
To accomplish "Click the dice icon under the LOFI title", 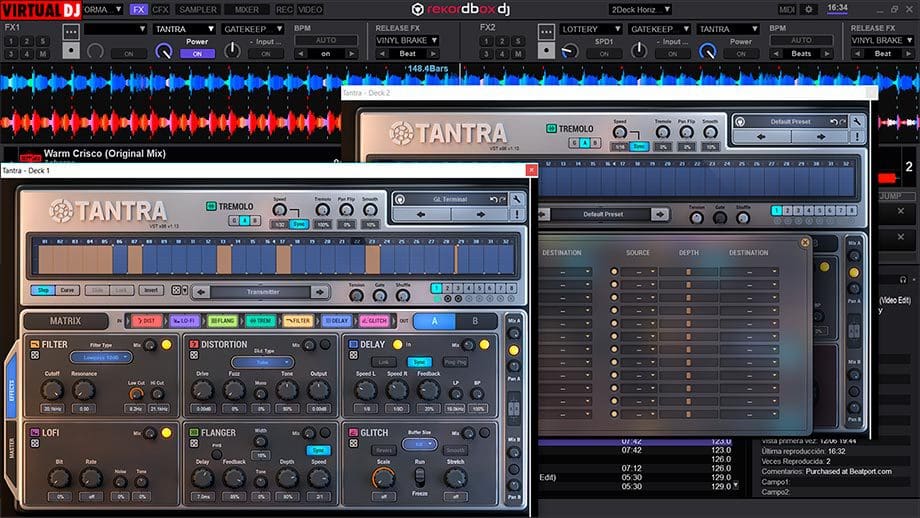I will pyautogui.click(x=35, y=443).
